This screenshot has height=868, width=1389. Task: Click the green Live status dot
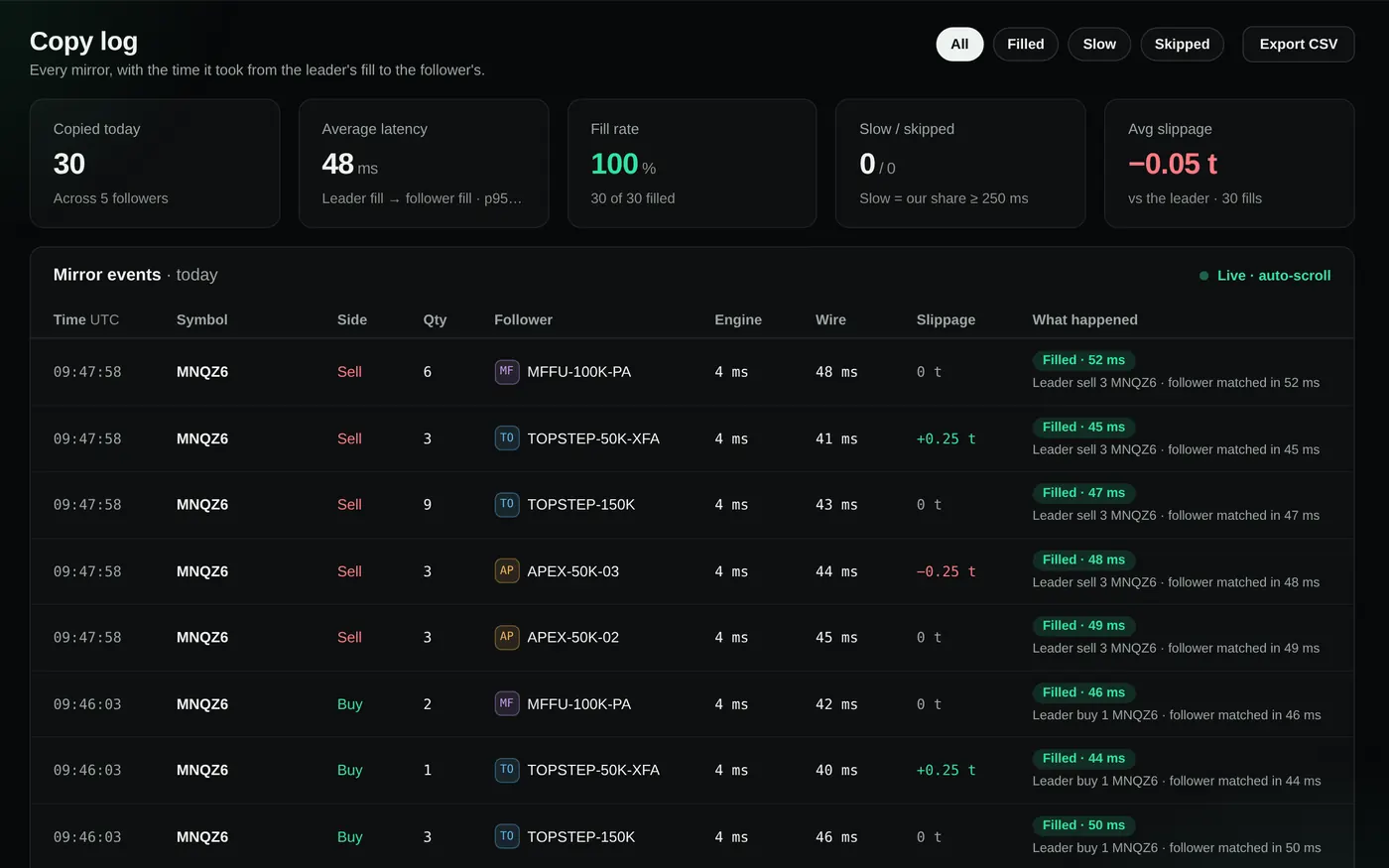1203,276
